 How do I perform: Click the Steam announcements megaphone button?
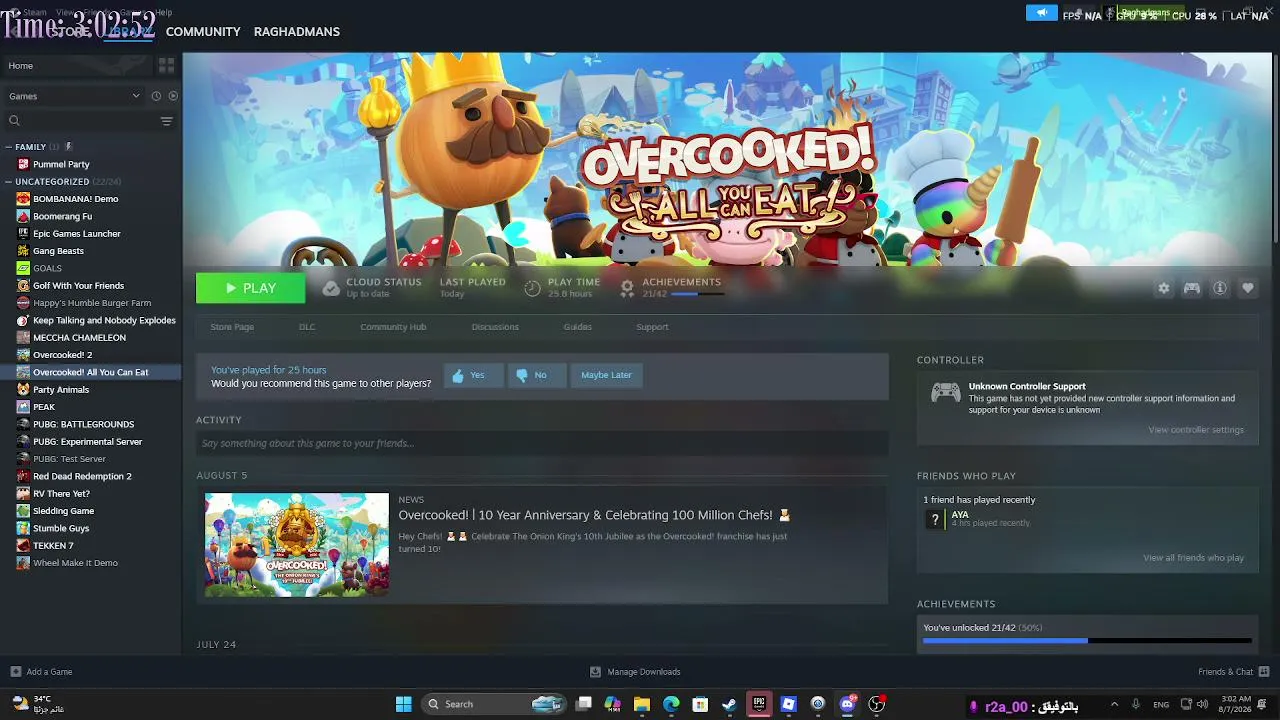1041,13
